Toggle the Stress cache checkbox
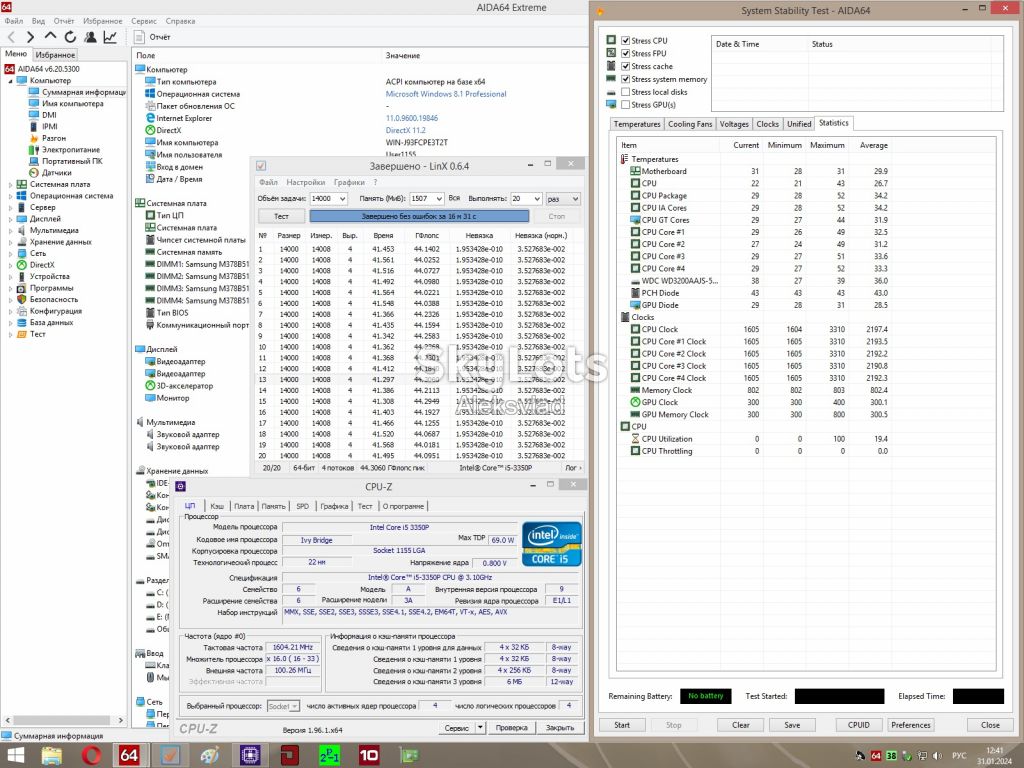Viewport: 1024px width, 768px height. 626,66
